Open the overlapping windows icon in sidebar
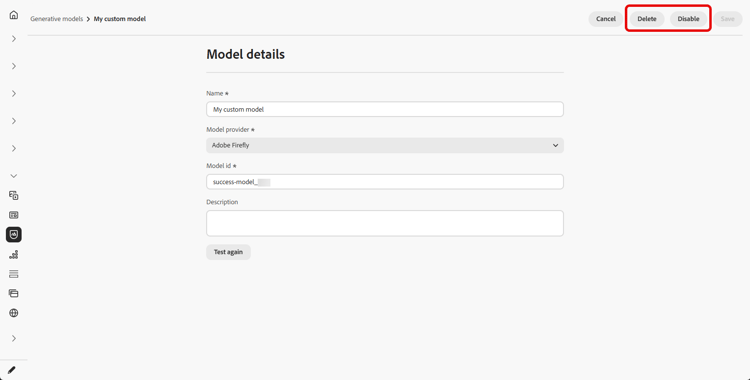The height and width of the screenshot is (380, 750). point(13,293)
